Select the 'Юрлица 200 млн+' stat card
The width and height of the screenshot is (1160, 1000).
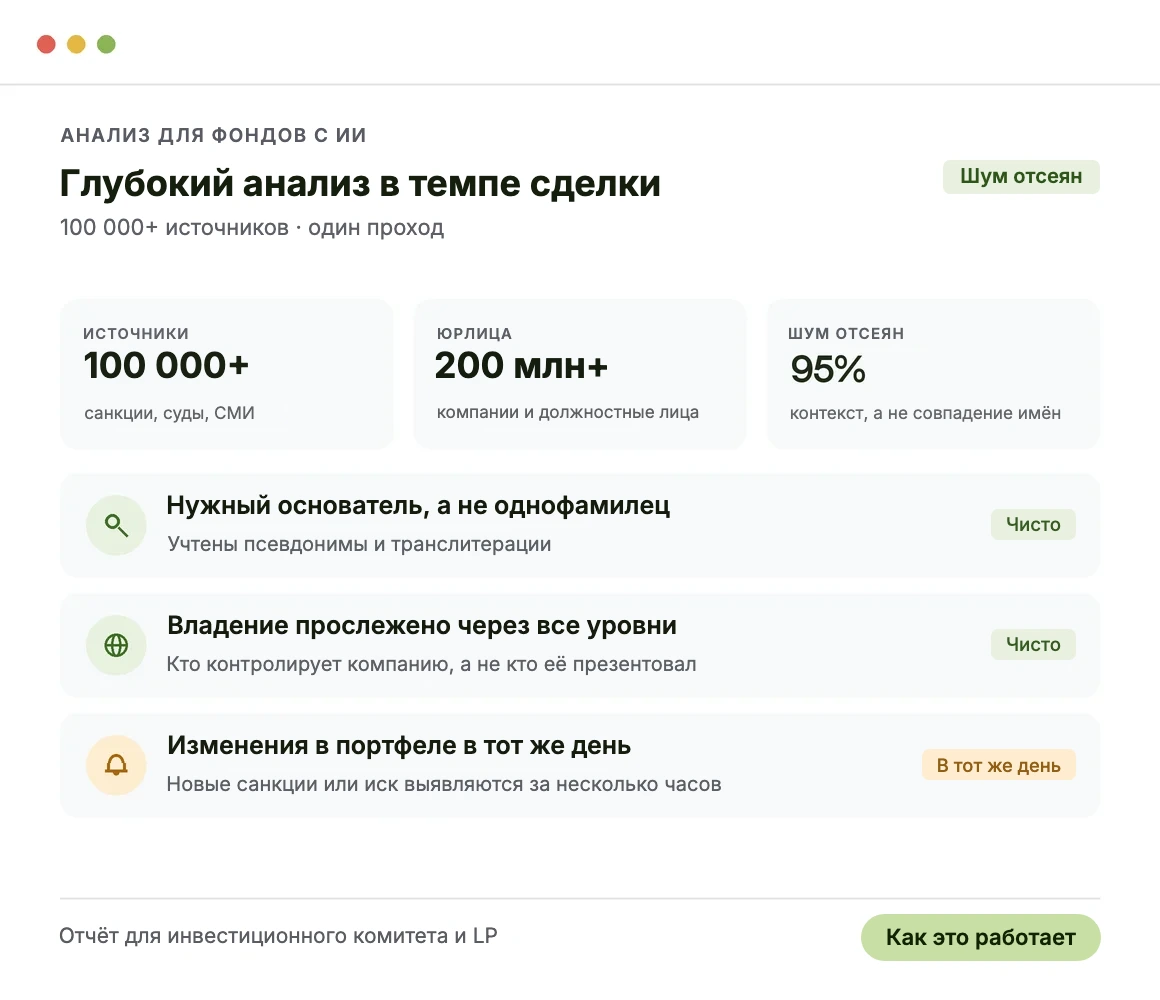(579, 374)
